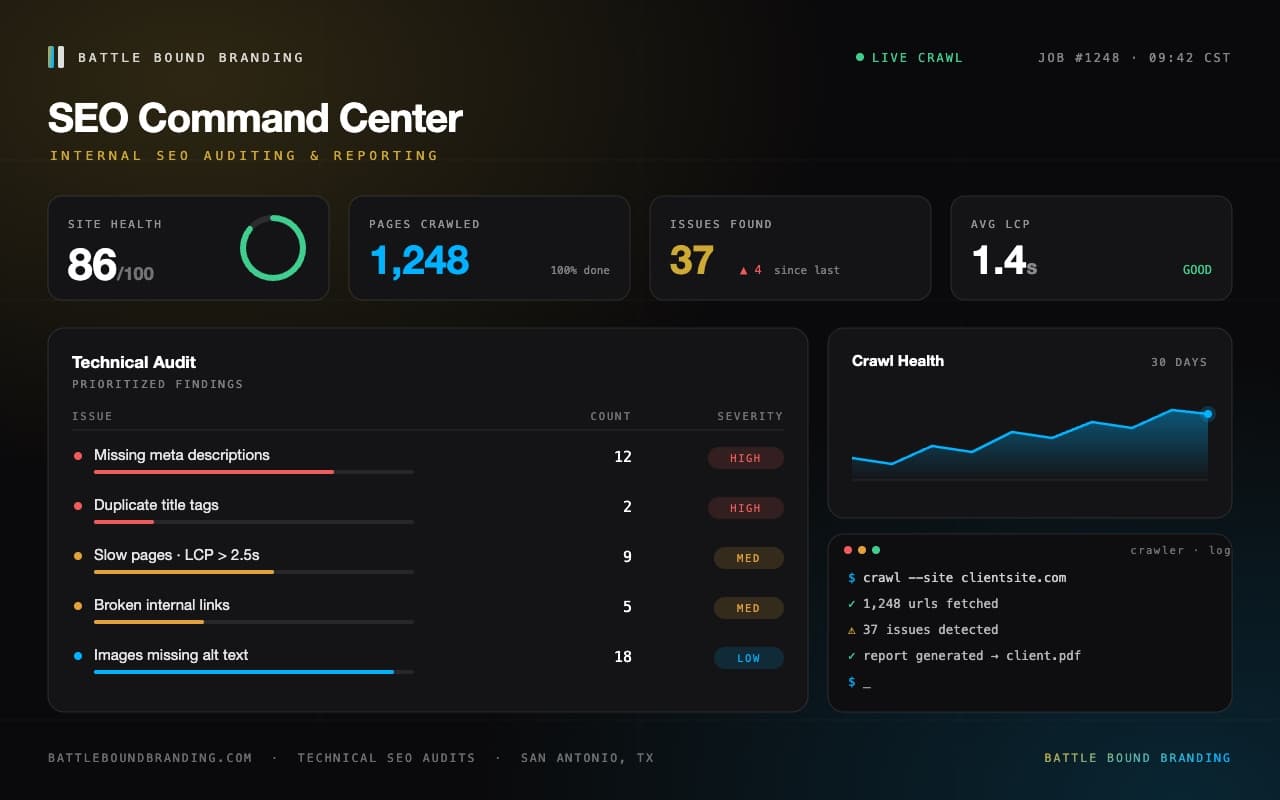Click the count 18 for Images missing alt text
The width and height of the screenshot is (1280, 800).
tap(623, 657)
